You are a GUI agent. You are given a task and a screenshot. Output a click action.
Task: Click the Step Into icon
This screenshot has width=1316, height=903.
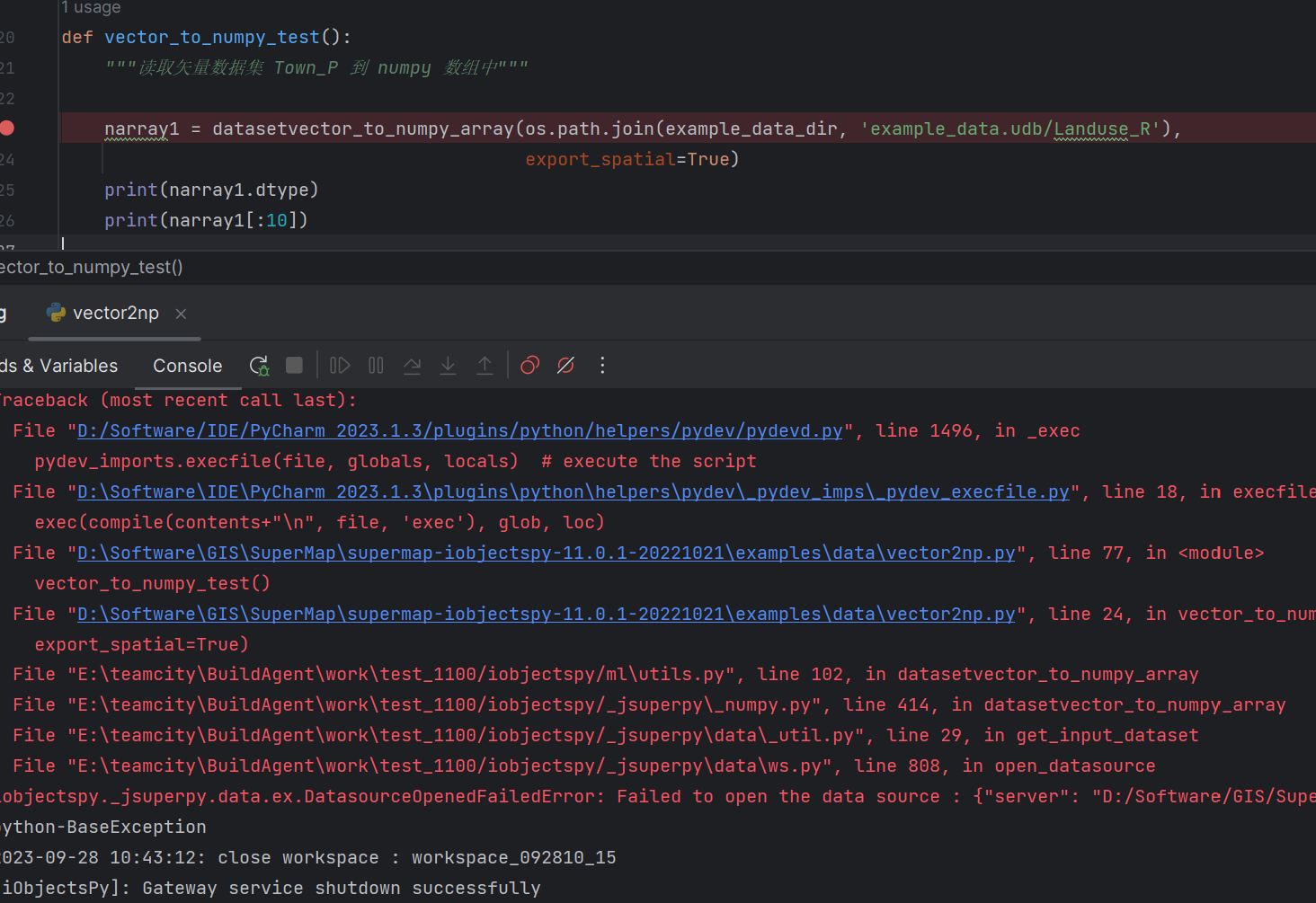(x=448, y=366)
